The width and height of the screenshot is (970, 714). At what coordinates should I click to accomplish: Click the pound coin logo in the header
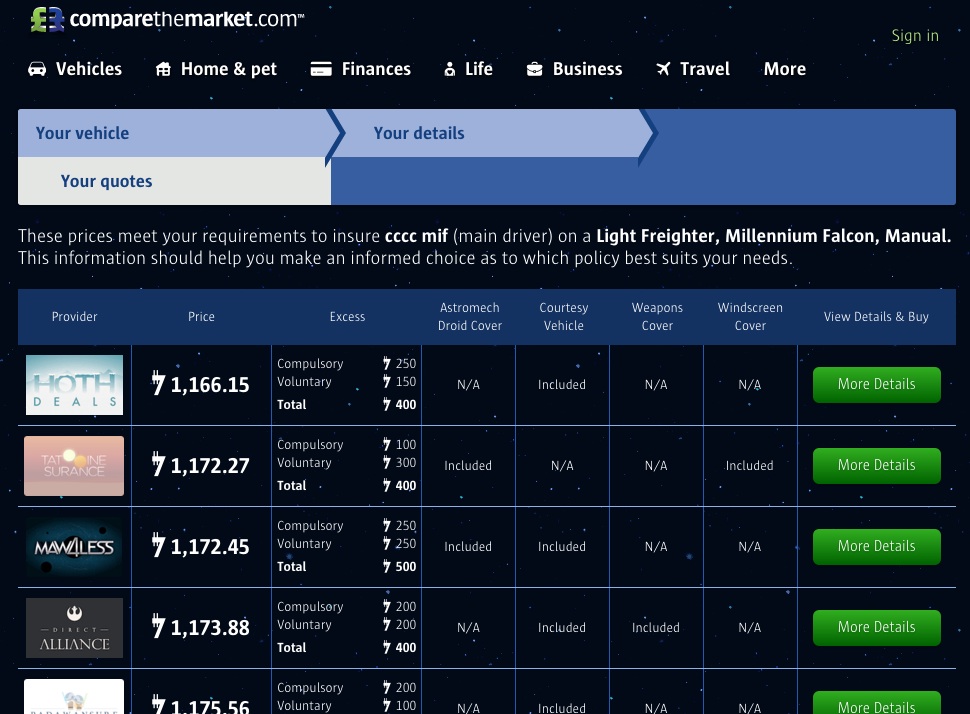point(47,18)
